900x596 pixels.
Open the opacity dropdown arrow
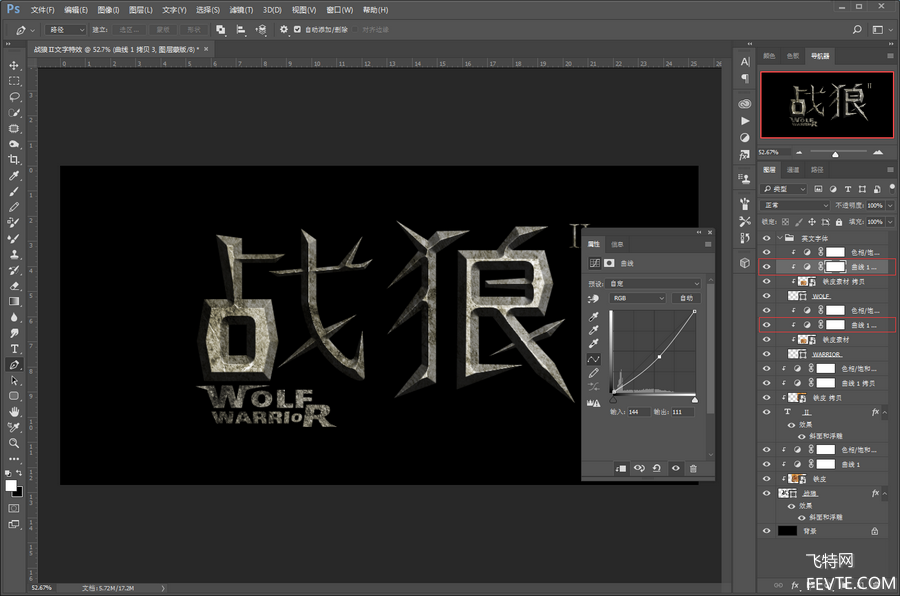click(890, 205)
